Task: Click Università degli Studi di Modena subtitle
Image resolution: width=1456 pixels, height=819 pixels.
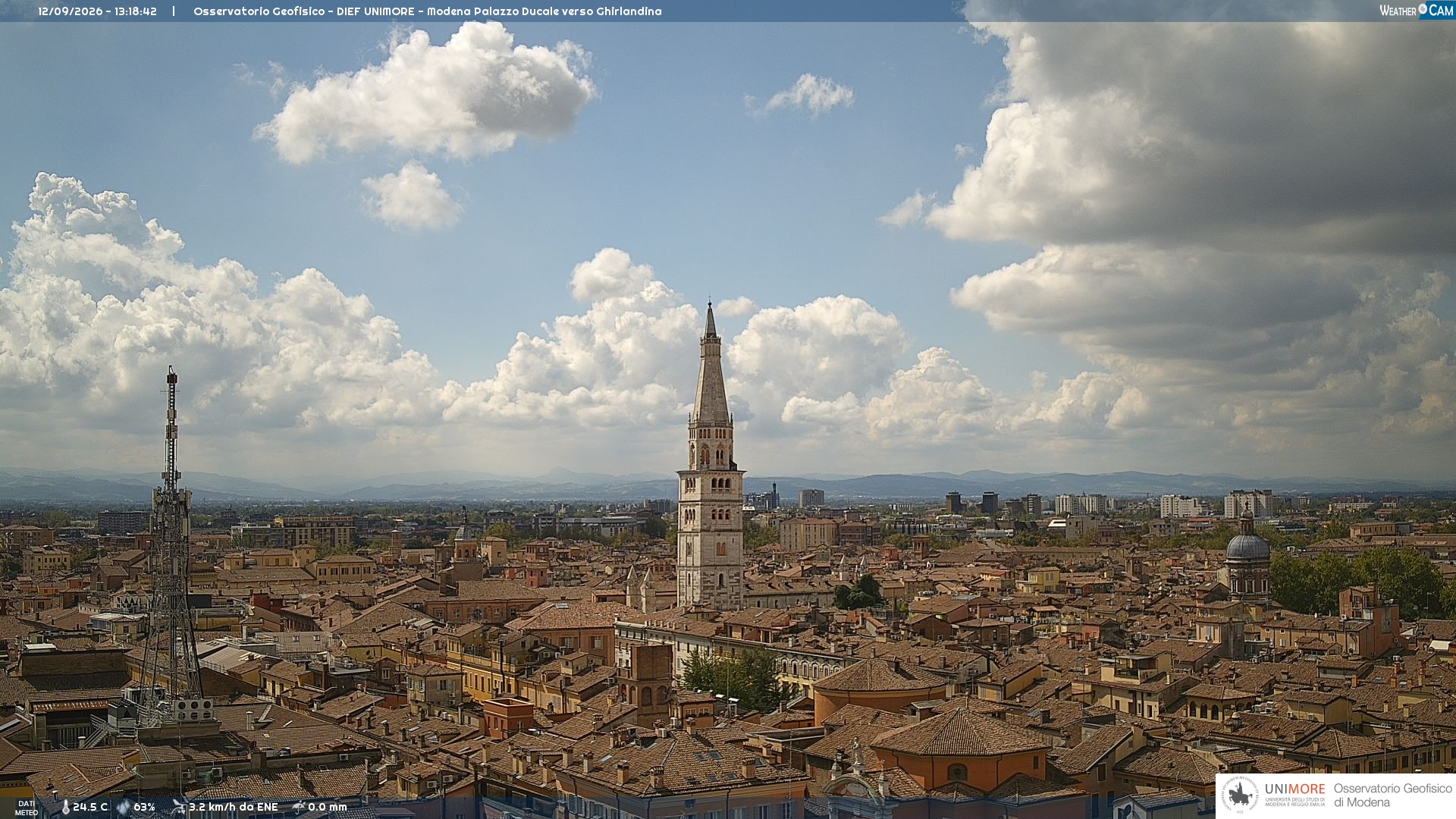Action: (1294, 802)
